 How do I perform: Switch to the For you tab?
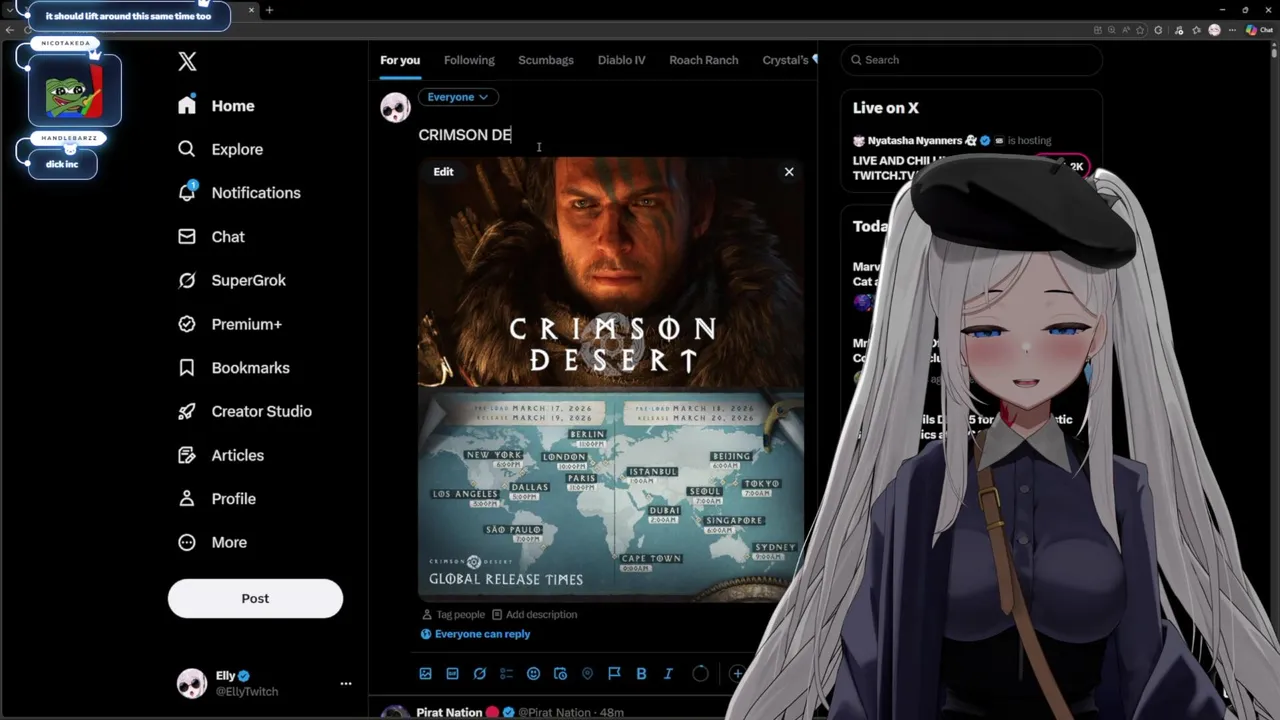click(x=400, y=60)
